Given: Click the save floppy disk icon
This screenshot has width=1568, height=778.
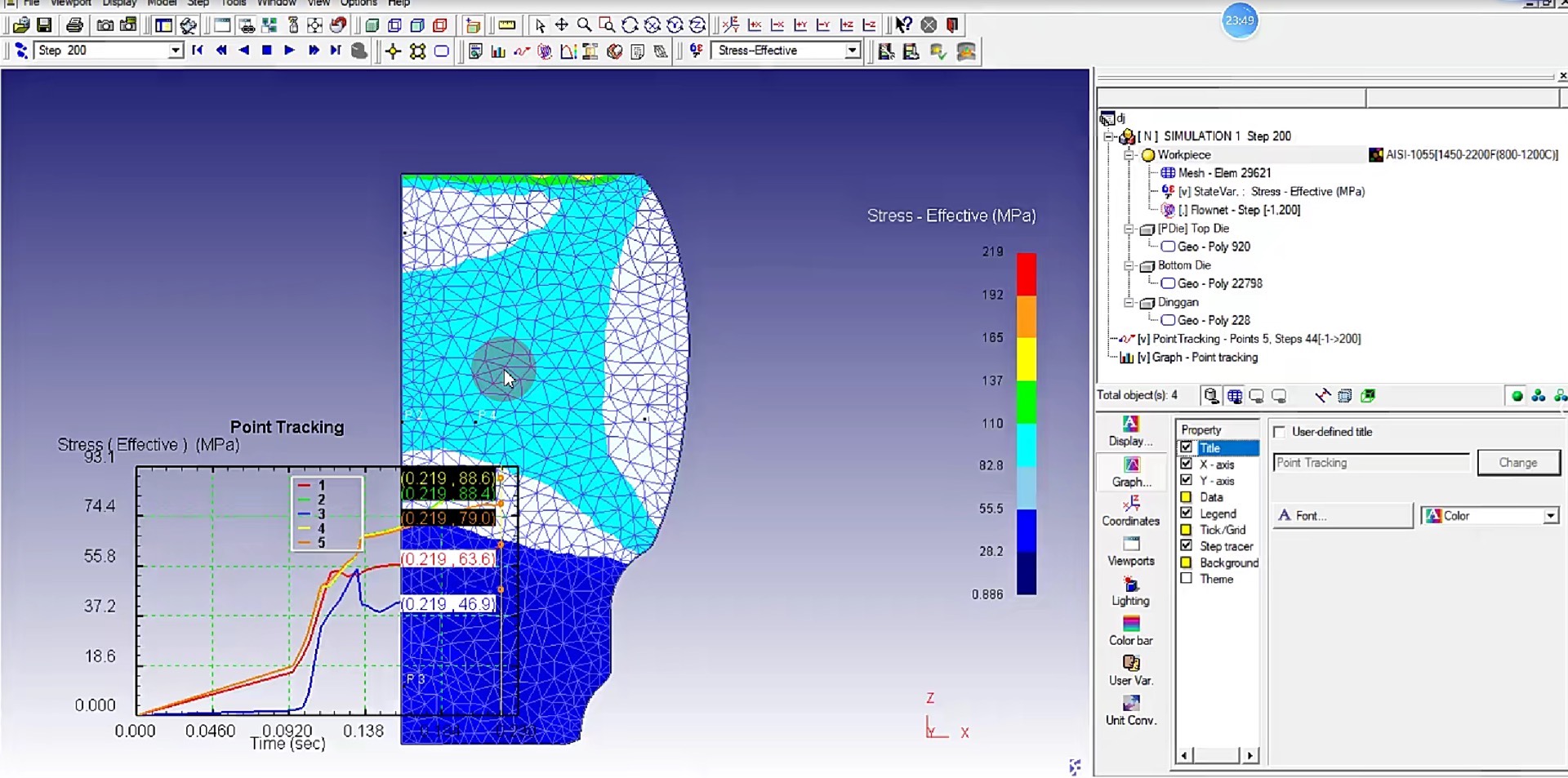Looking at the screenshot, I should pos(44,25).
